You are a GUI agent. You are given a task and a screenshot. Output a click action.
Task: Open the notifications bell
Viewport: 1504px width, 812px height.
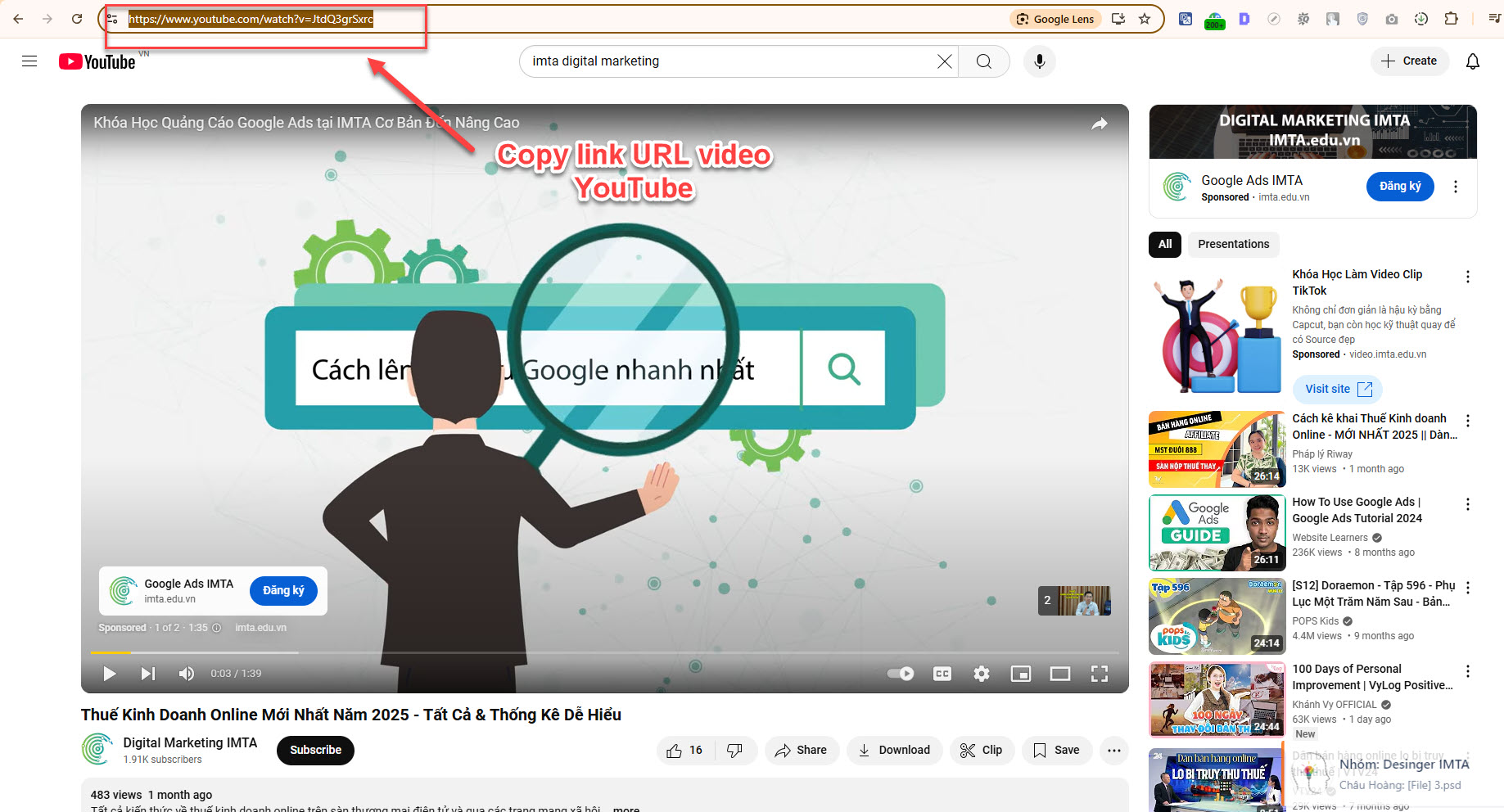click(1473, 61)
